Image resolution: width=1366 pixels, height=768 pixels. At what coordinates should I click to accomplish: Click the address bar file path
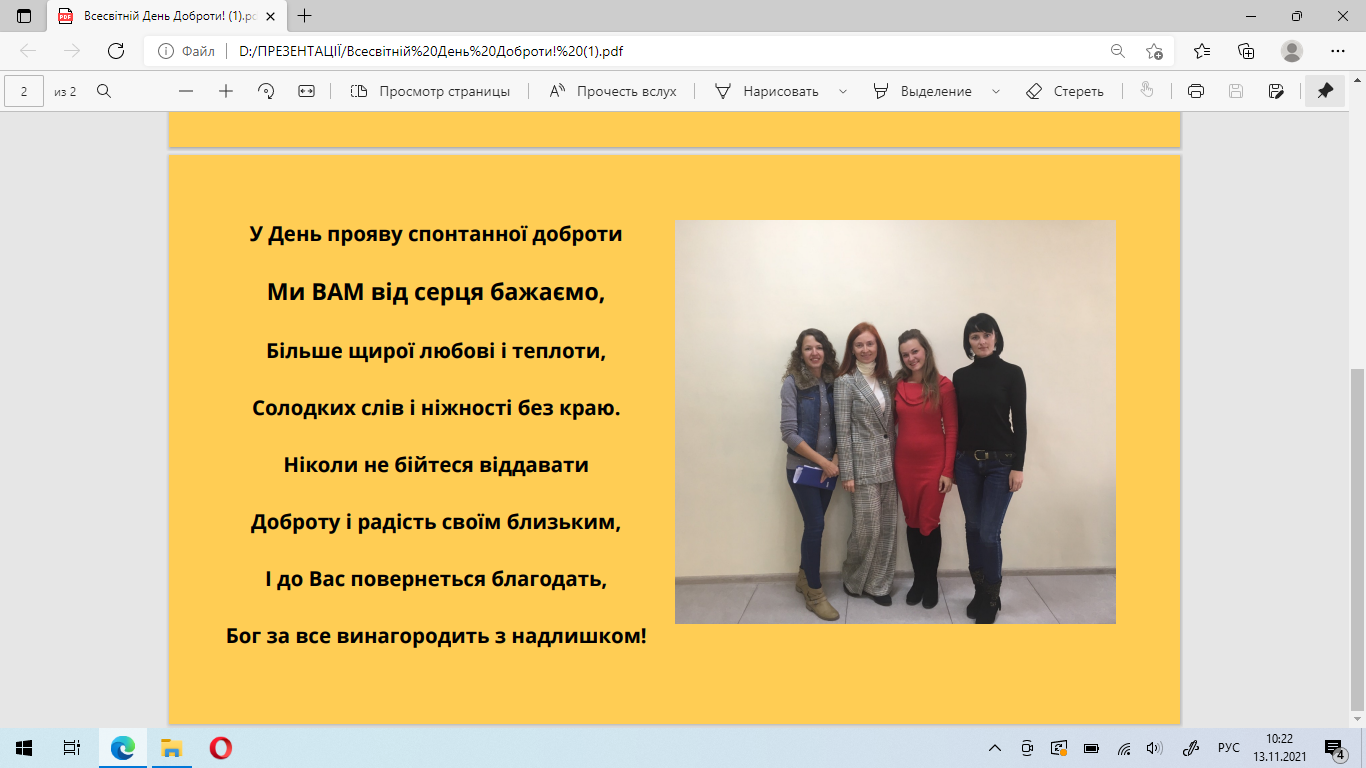(431, 51)
